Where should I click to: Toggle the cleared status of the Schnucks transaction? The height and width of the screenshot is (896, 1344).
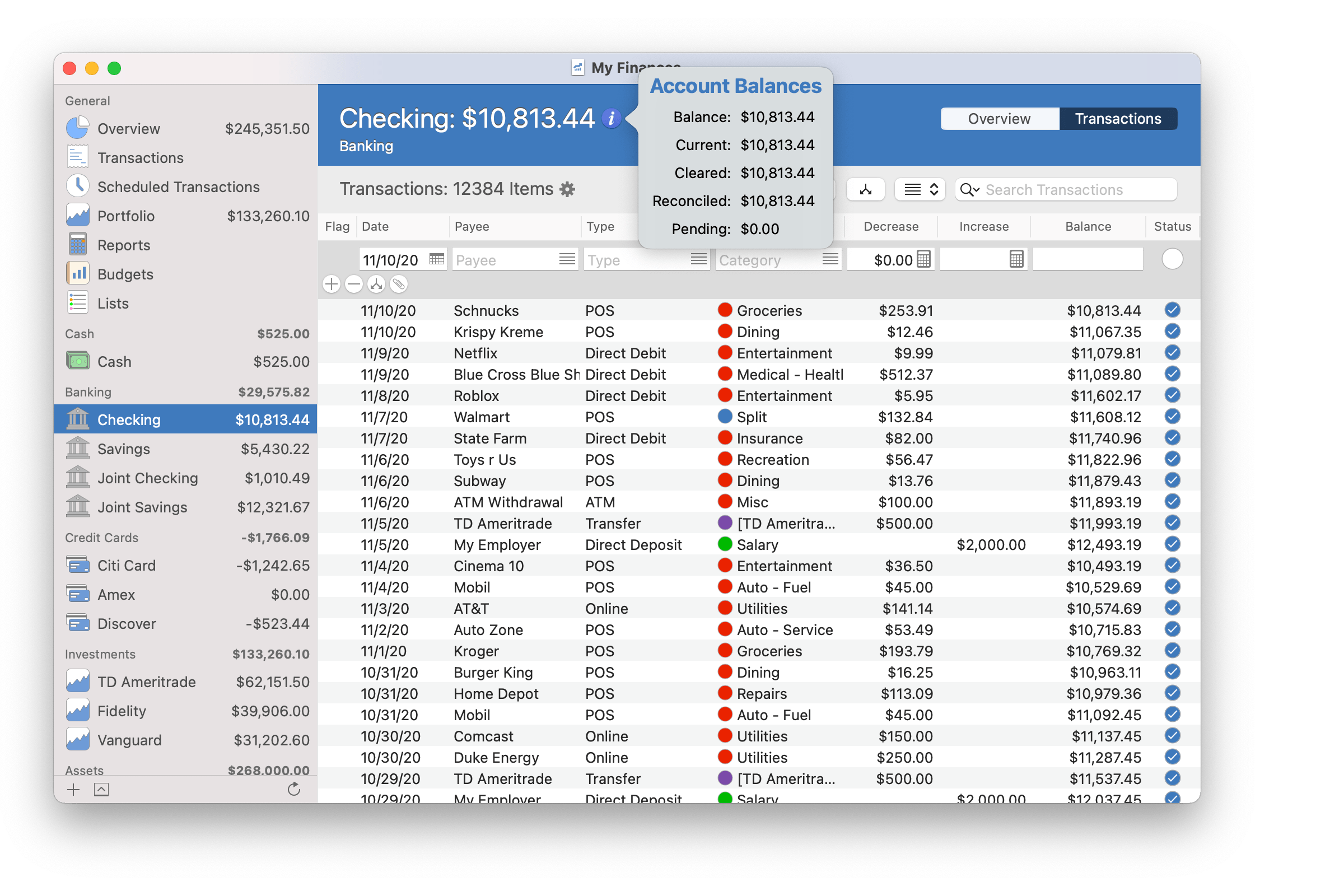click(1173, 310)
